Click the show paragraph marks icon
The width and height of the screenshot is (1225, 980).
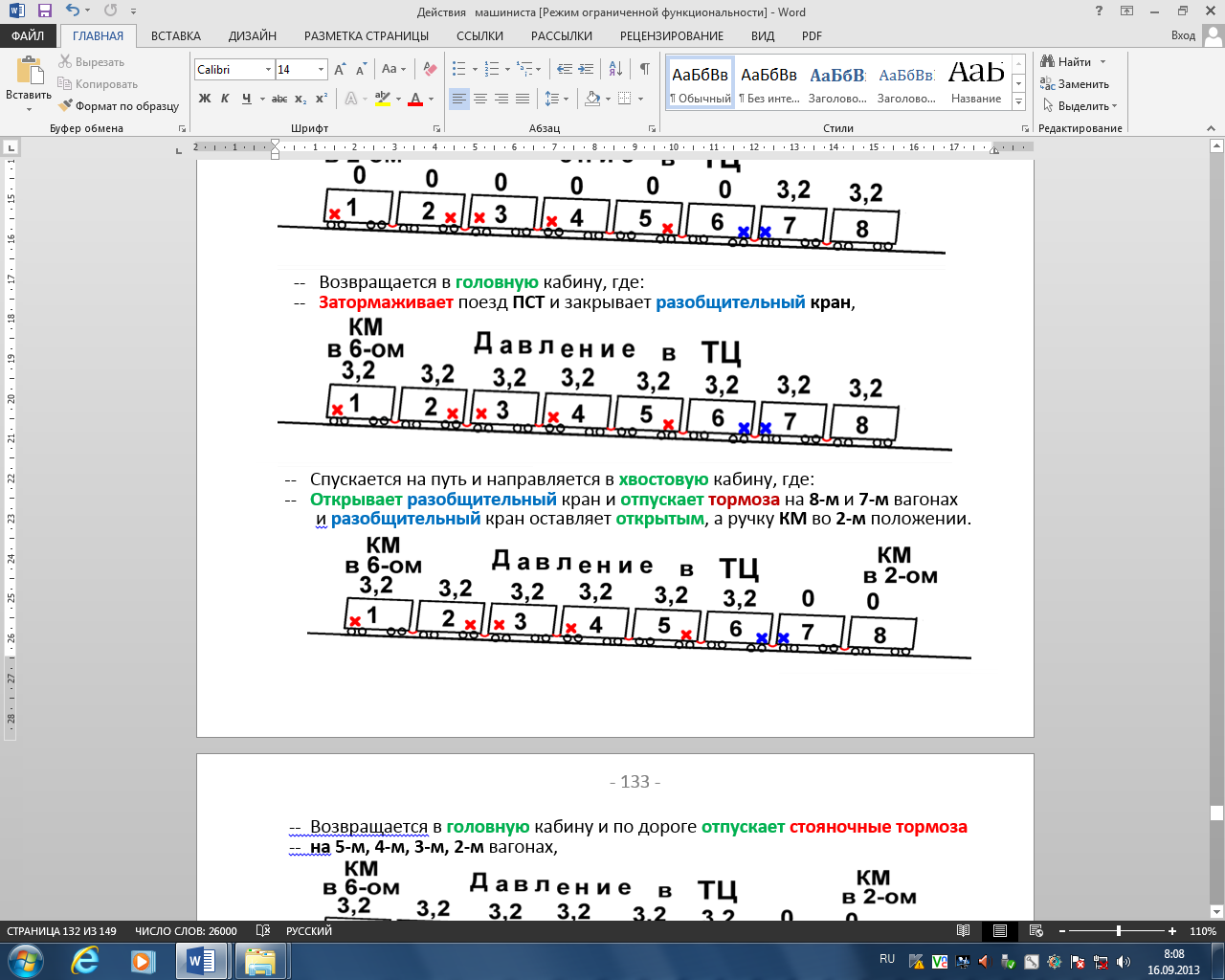click(x=644, y=69)
